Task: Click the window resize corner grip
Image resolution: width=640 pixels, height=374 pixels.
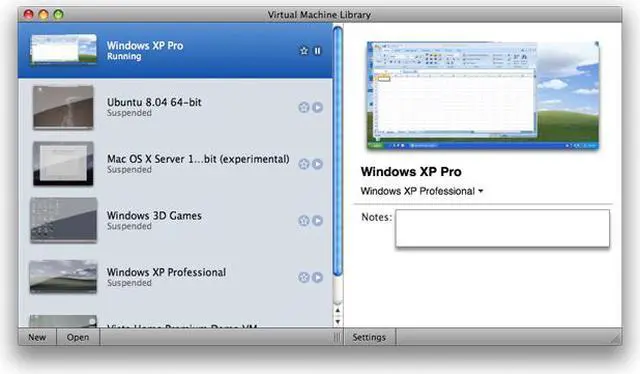Action: 616,338
